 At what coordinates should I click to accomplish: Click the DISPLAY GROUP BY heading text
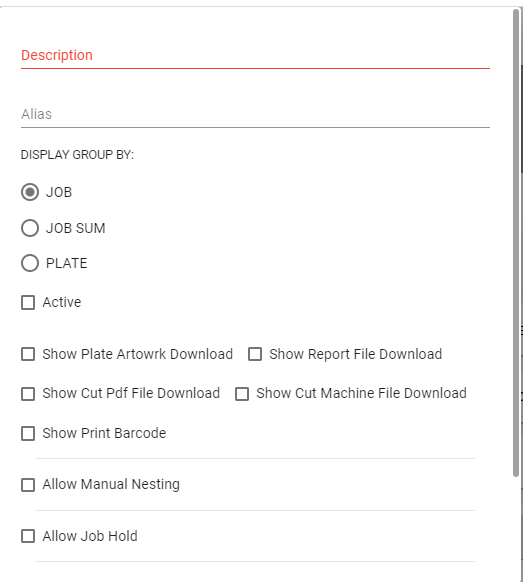77,154
